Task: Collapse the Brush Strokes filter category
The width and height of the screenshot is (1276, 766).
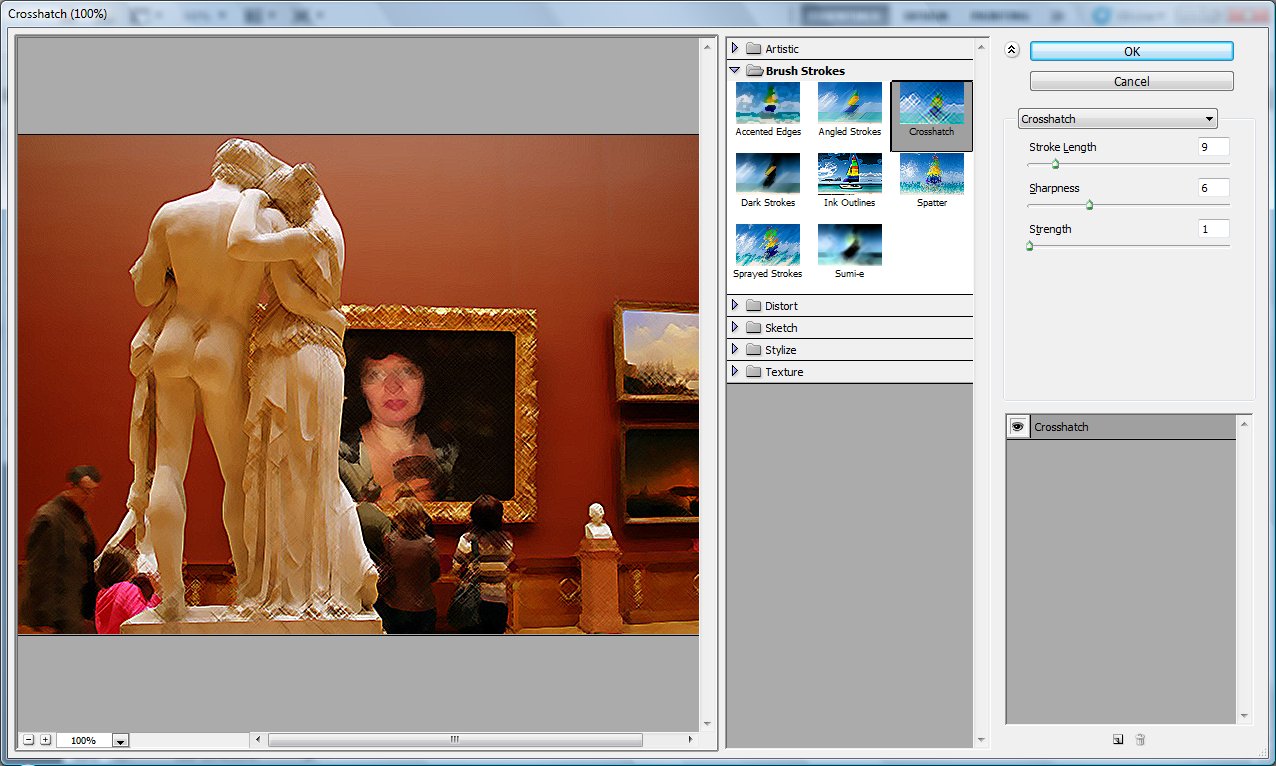Action: [x=735, y=70]
